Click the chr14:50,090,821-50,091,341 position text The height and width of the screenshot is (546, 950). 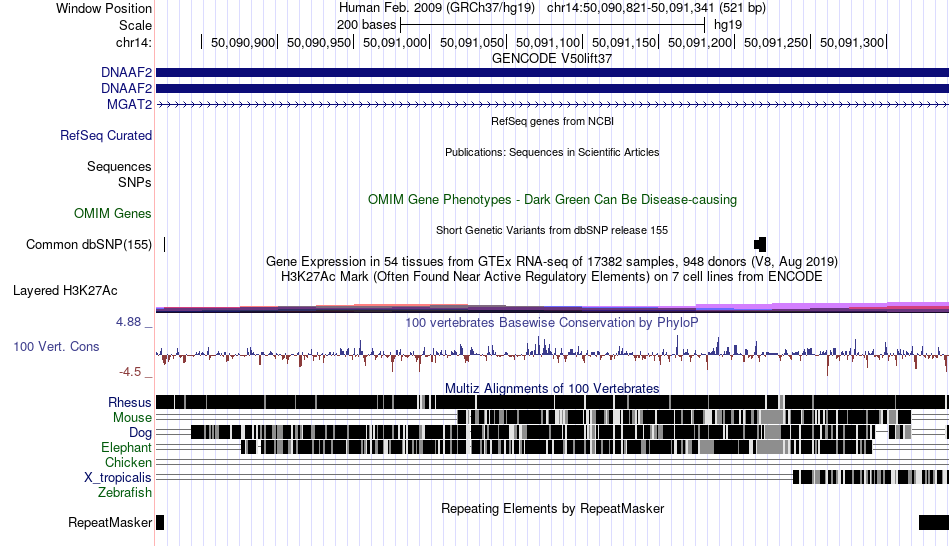656,8
